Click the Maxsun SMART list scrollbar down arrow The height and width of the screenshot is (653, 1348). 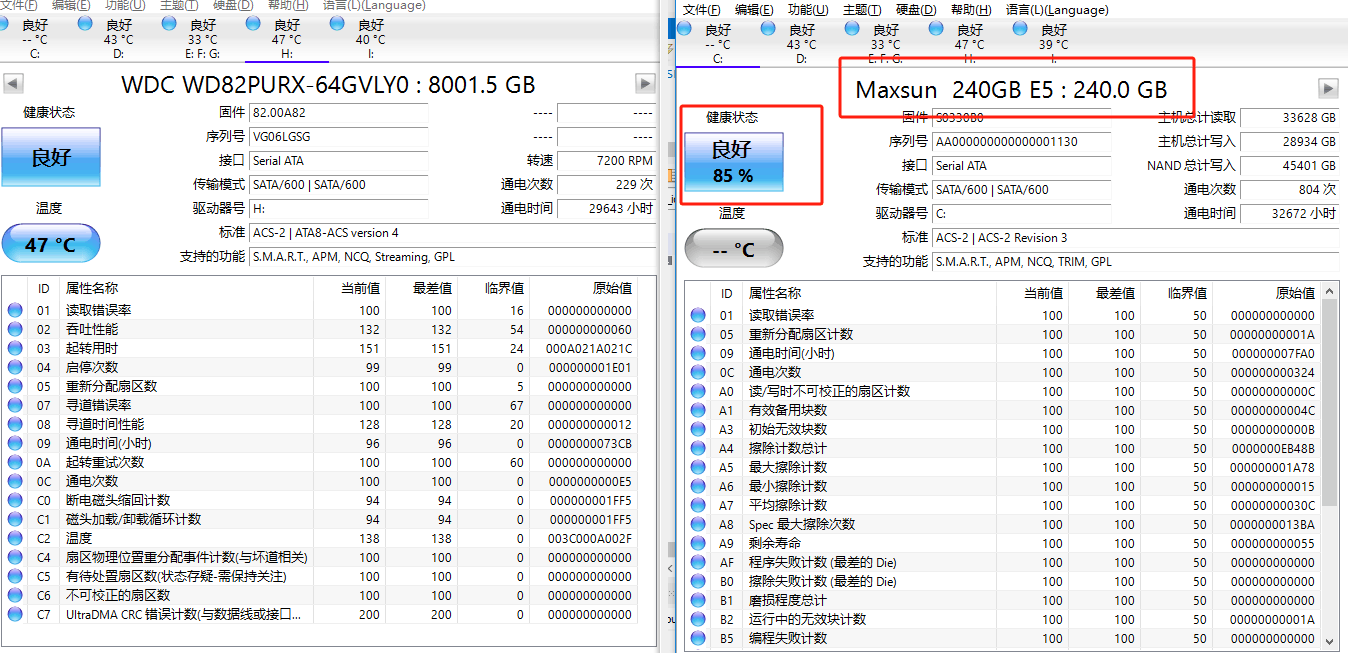pyautogui.click(x=1330, y=640)
